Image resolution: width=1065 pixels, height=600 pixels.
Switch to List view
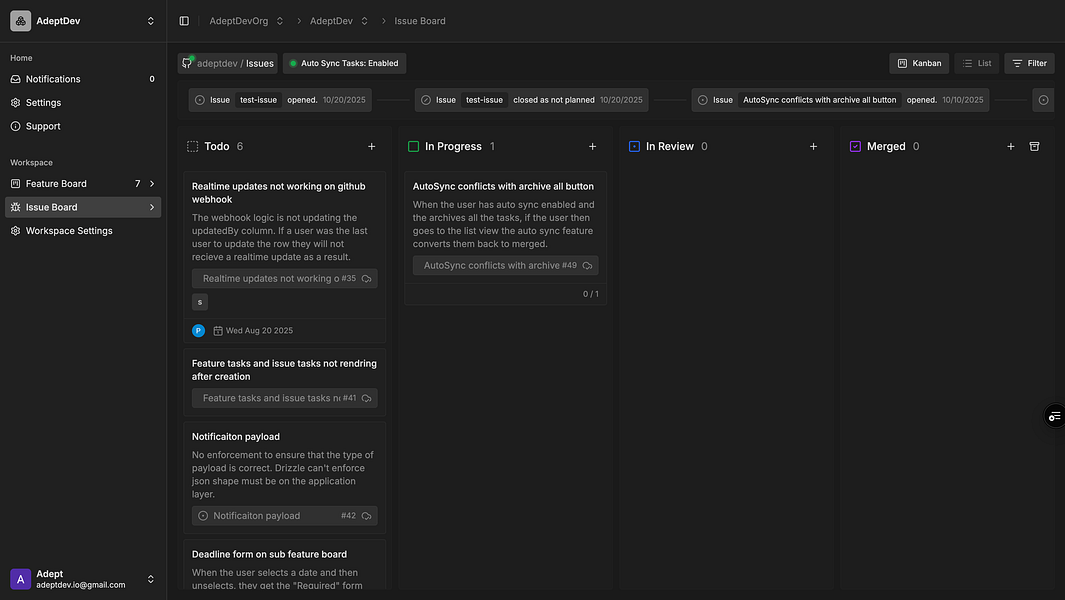pos(976,63)
